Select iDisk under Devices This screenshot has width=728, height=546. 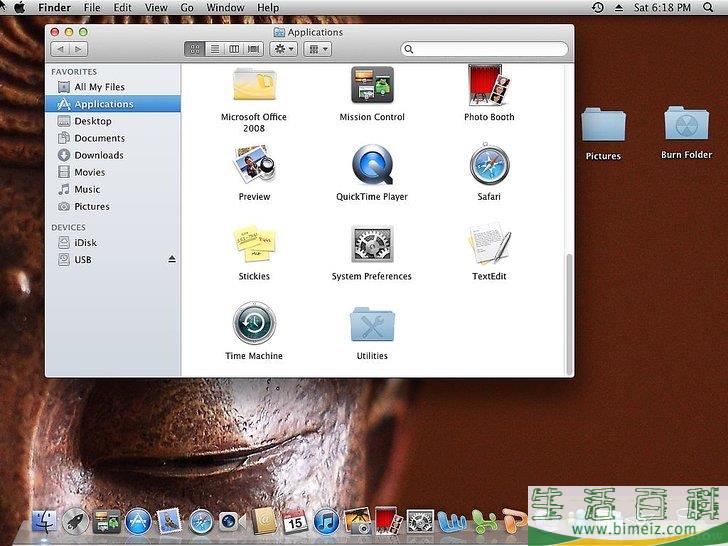click(x=113, y=242)
